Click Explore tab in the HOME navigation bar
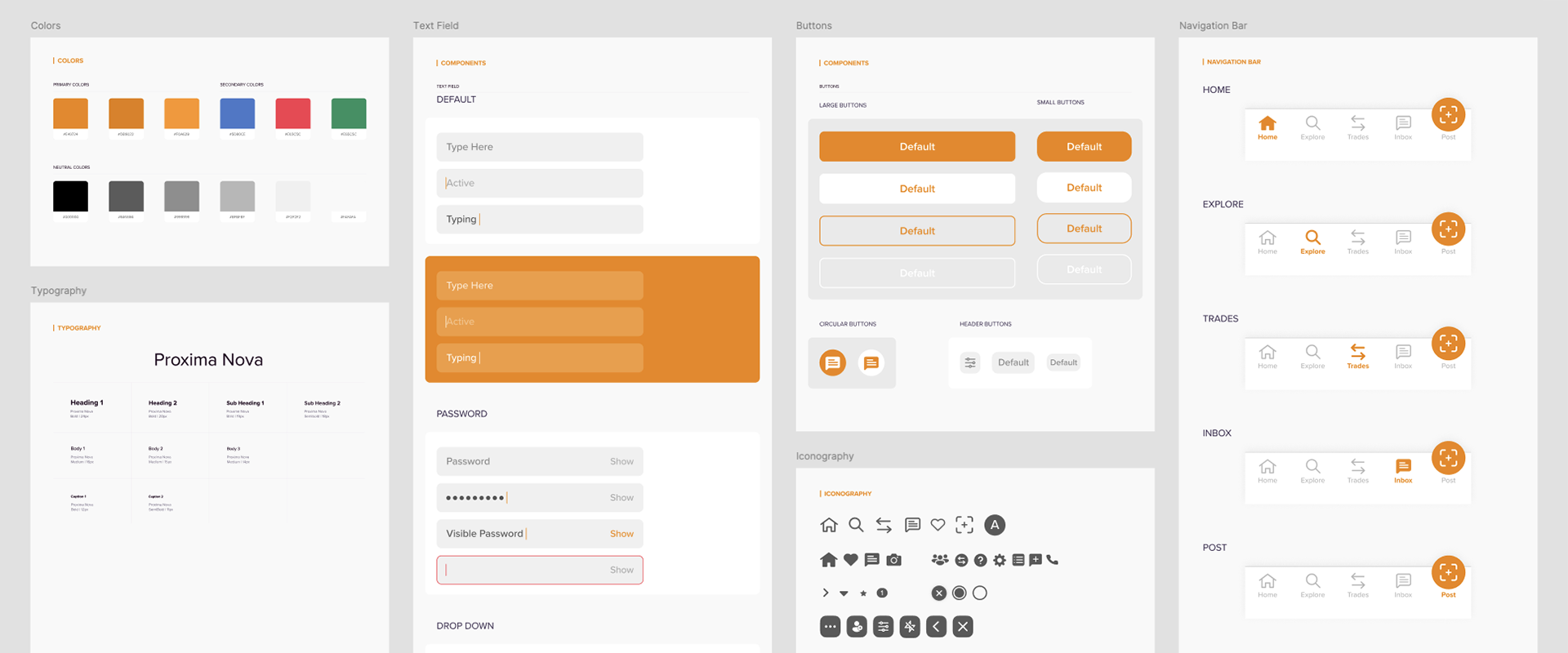The image size is (1568, 653). click(1312, 128)
